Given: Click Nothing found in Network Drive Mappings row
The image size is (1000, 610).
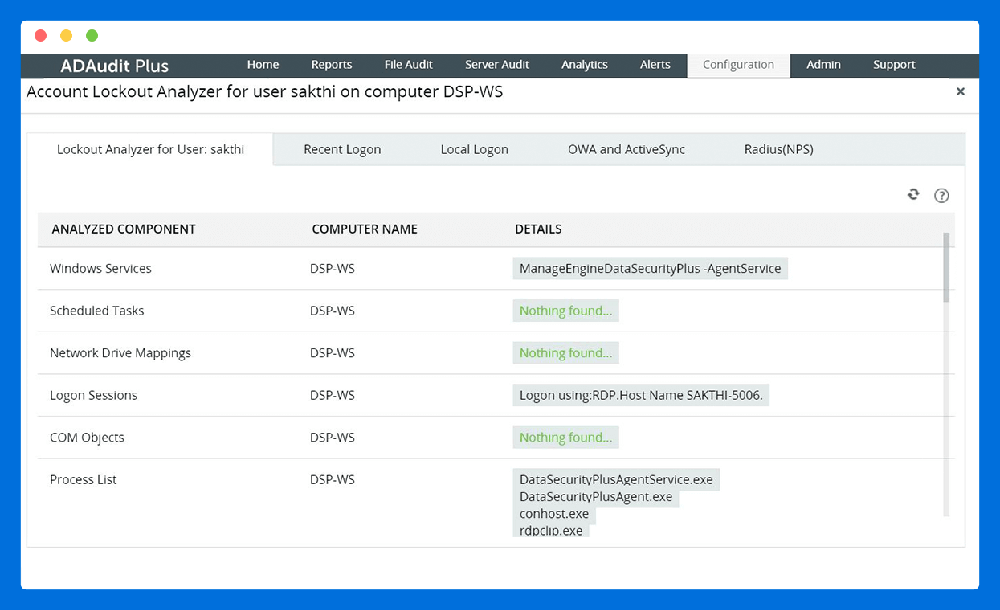Looking at the screenshot, I should [565, 353].
